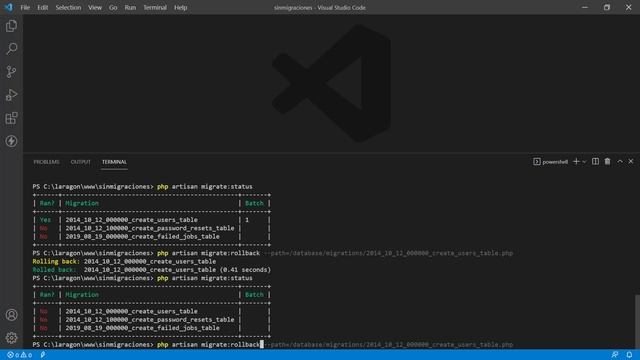Maximize panel size with chevron up
The height and width of the screenshot is (360, 640).
coord(620,162)
